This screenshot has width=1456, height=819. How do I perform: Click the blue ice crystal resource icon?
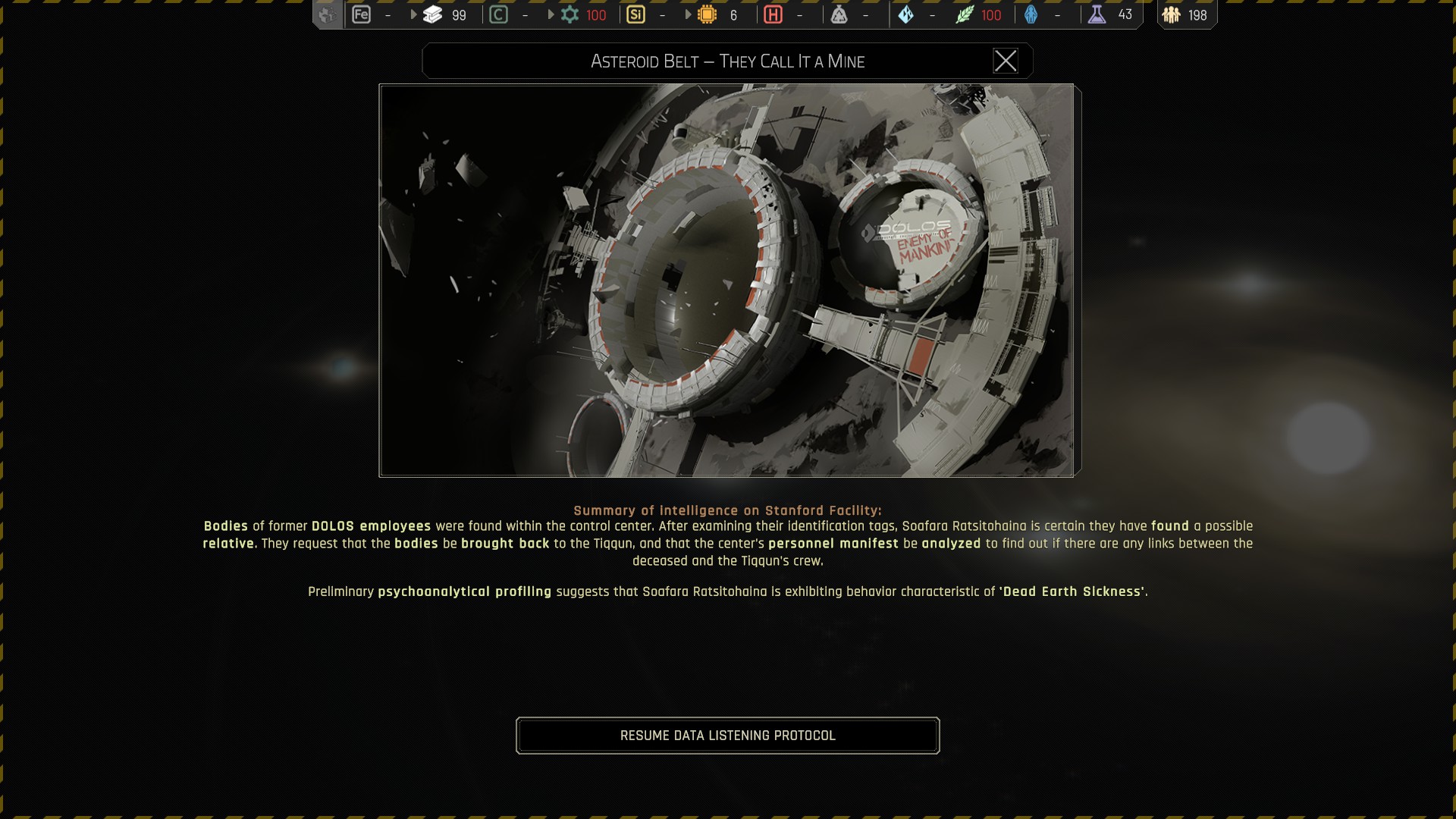(x=905, y=14)
